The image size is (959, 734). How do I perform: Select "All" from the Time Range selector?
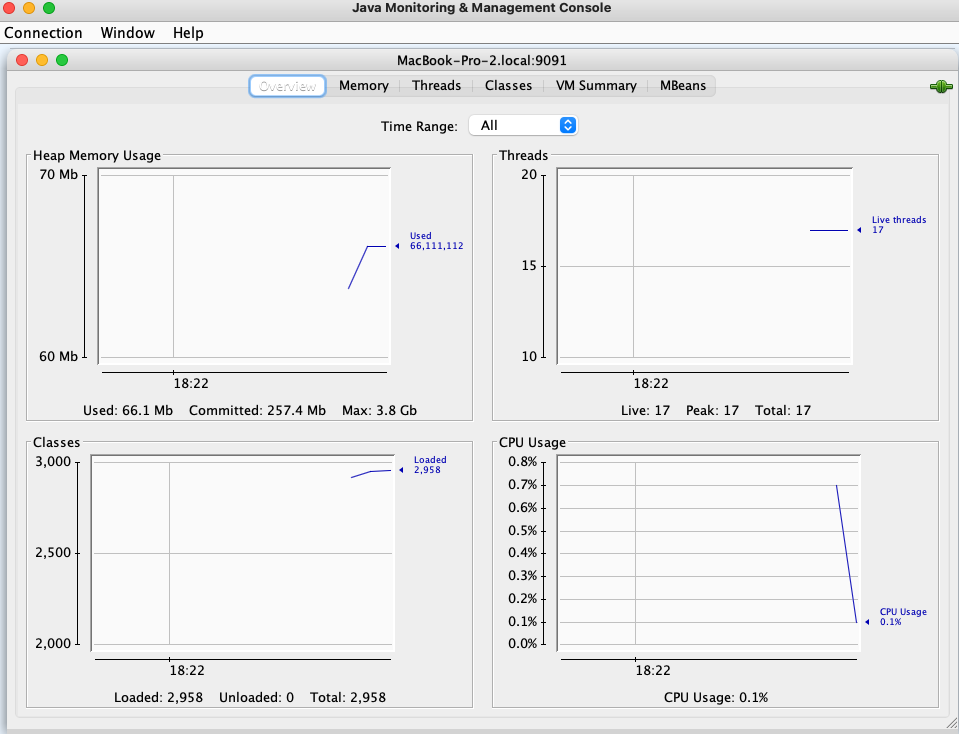coord(510,125)
